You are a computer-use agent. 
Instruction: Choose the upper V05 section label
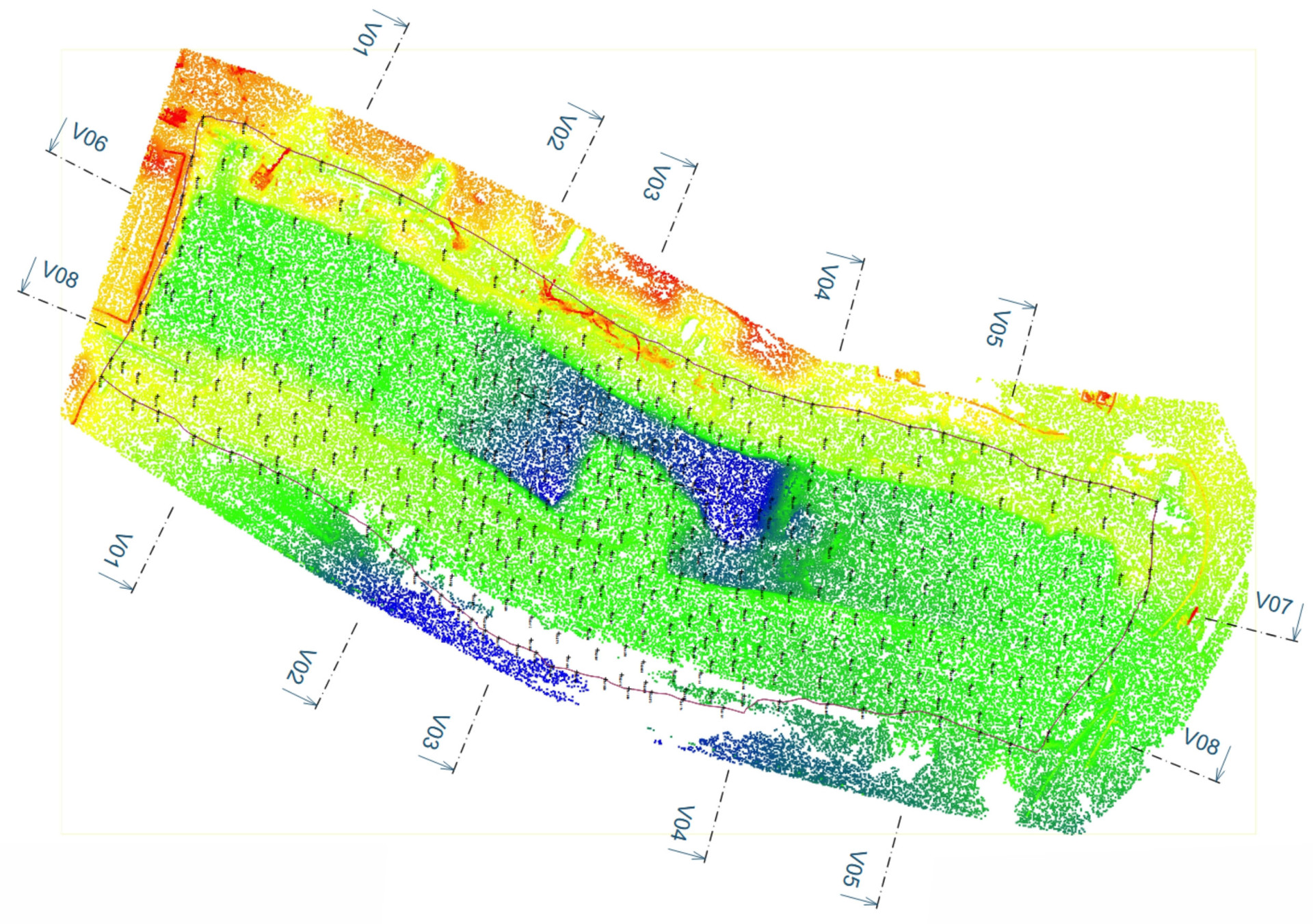tap(998, 329)
